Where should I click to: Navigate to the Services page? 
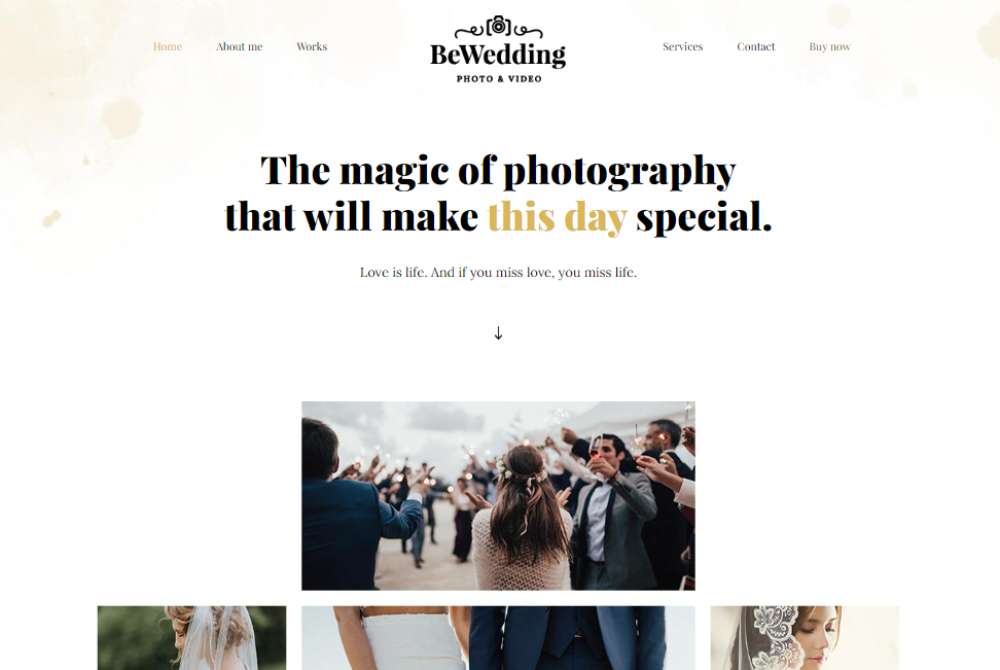682,47
